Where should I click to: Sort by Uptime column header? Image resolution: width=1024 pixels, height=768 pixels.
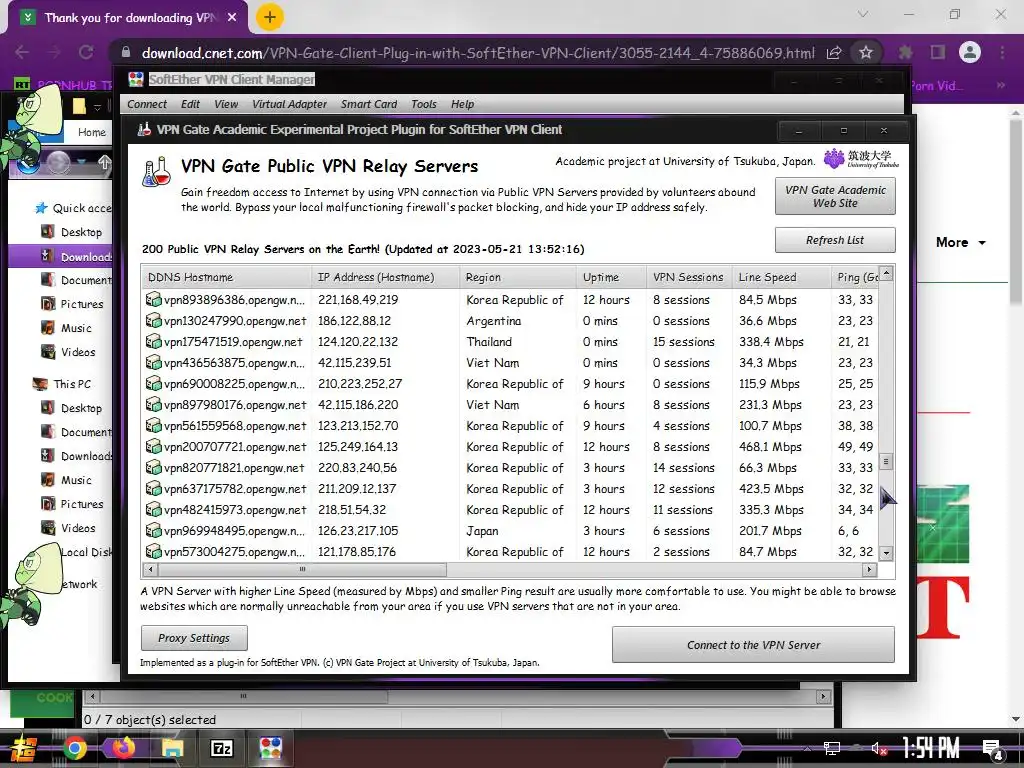611,277
